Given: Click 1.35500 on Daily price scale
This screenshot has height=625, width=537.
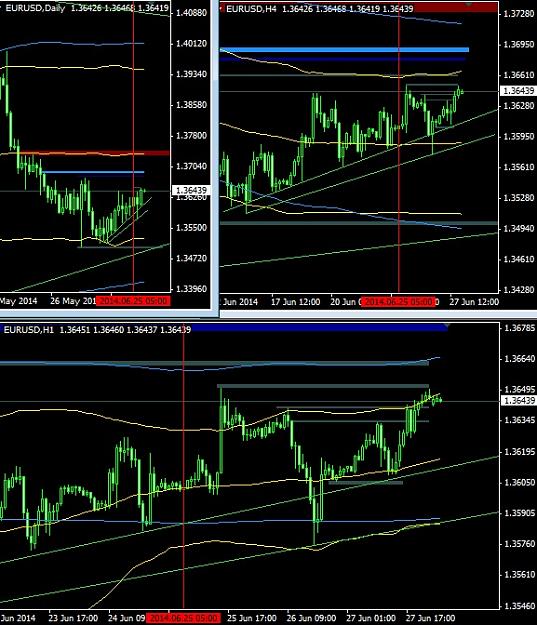Looking at the screenshot, I should click(192, 228).
